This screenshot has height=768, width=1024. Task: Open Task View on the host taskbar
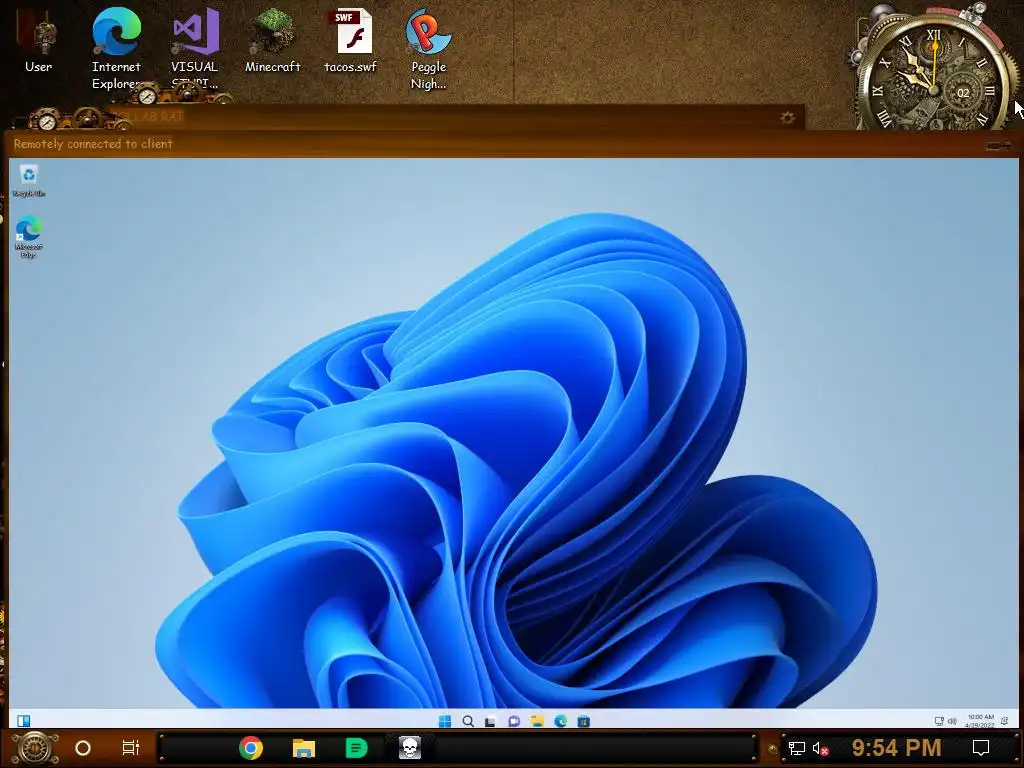click(x=131, y=748)
